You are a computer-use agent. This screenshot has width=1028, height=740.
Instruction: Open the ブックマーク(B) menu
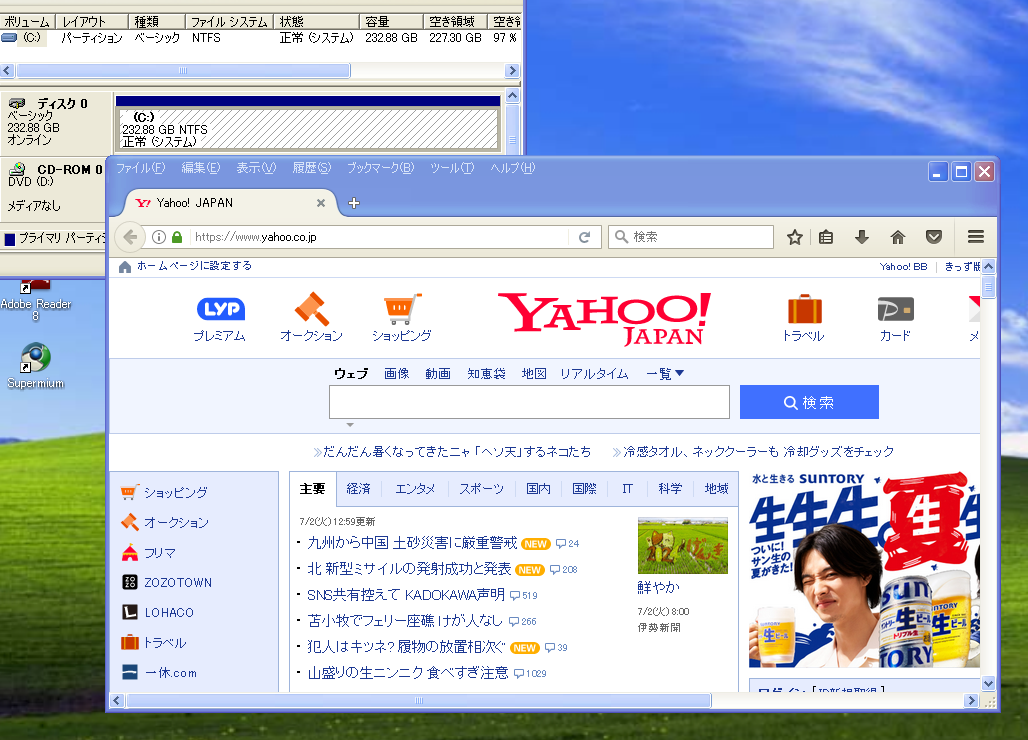(380, 168)
